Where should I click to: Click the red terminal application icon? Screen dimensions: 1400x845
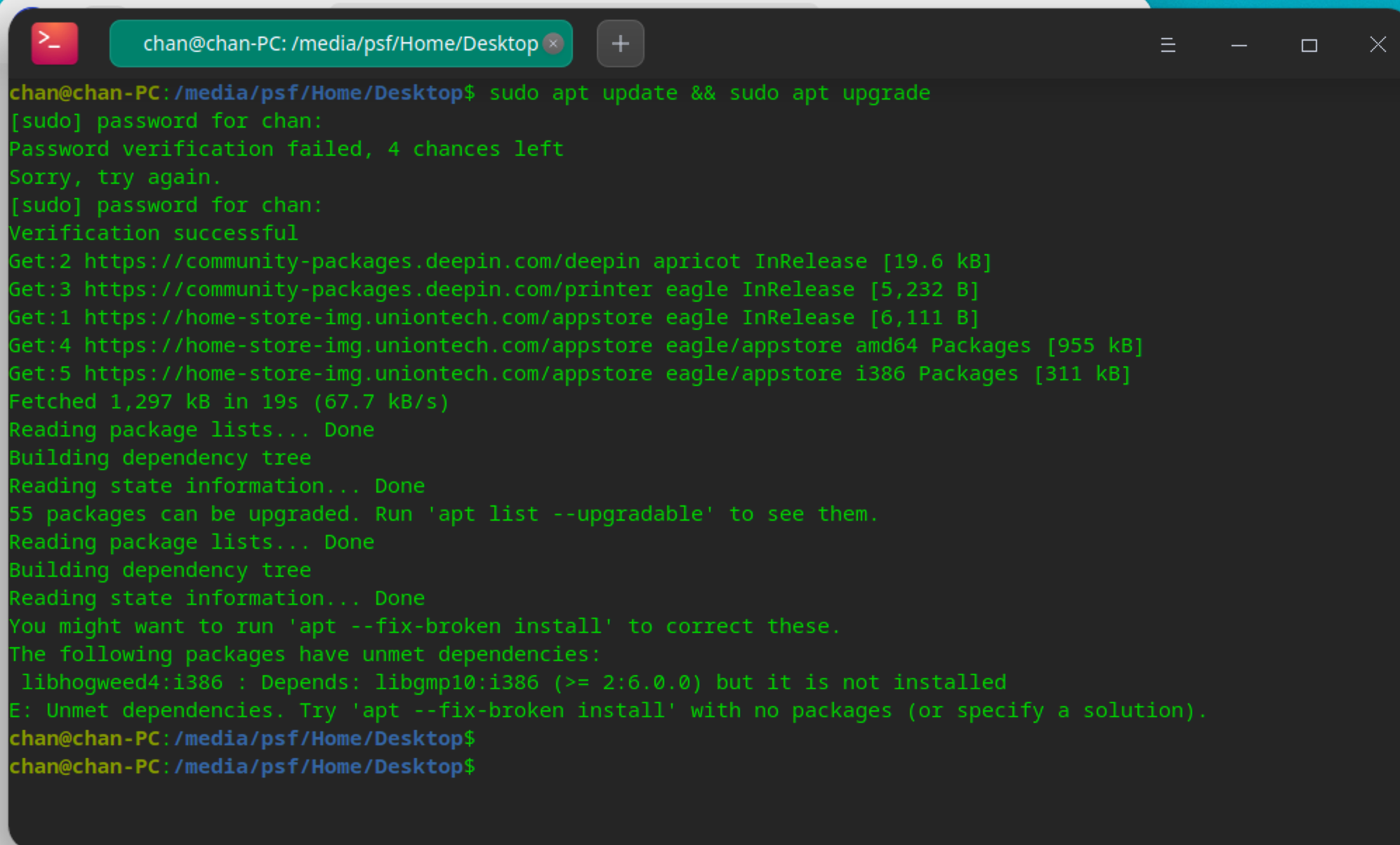point(55,44)
